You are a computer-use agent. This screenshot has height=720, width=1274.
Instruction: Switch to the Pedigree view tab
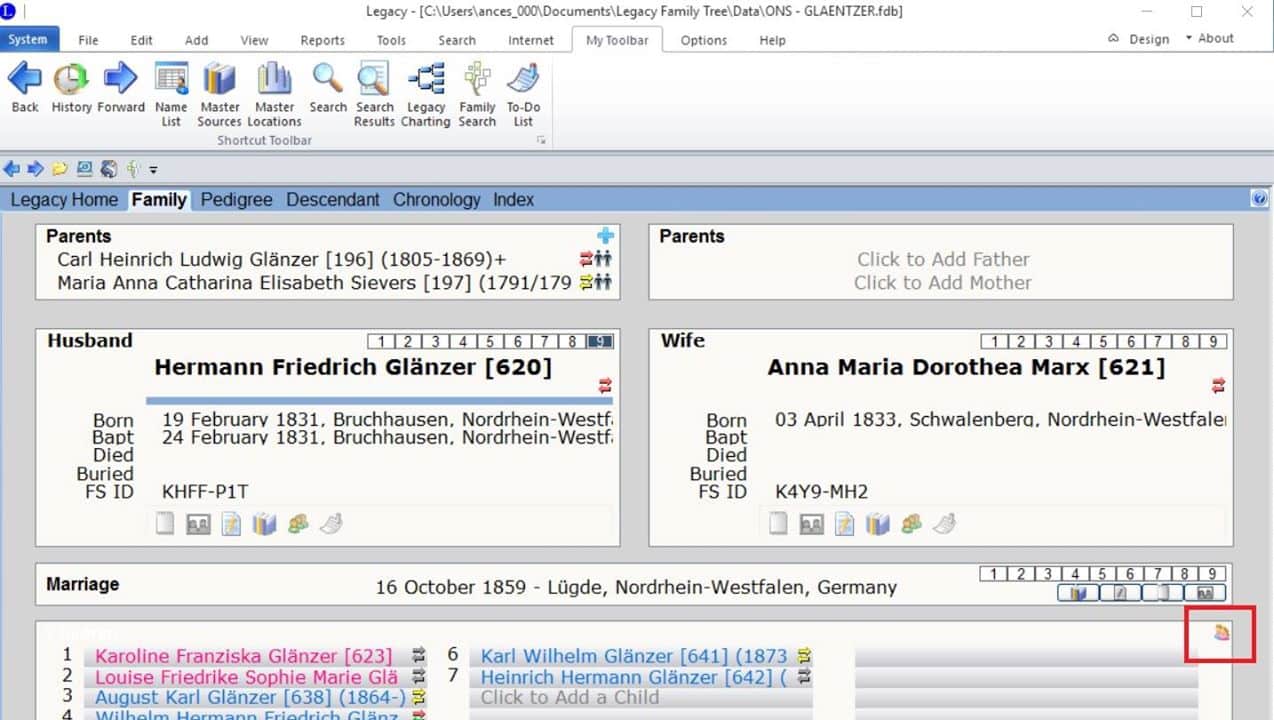[x=237, y=199]
